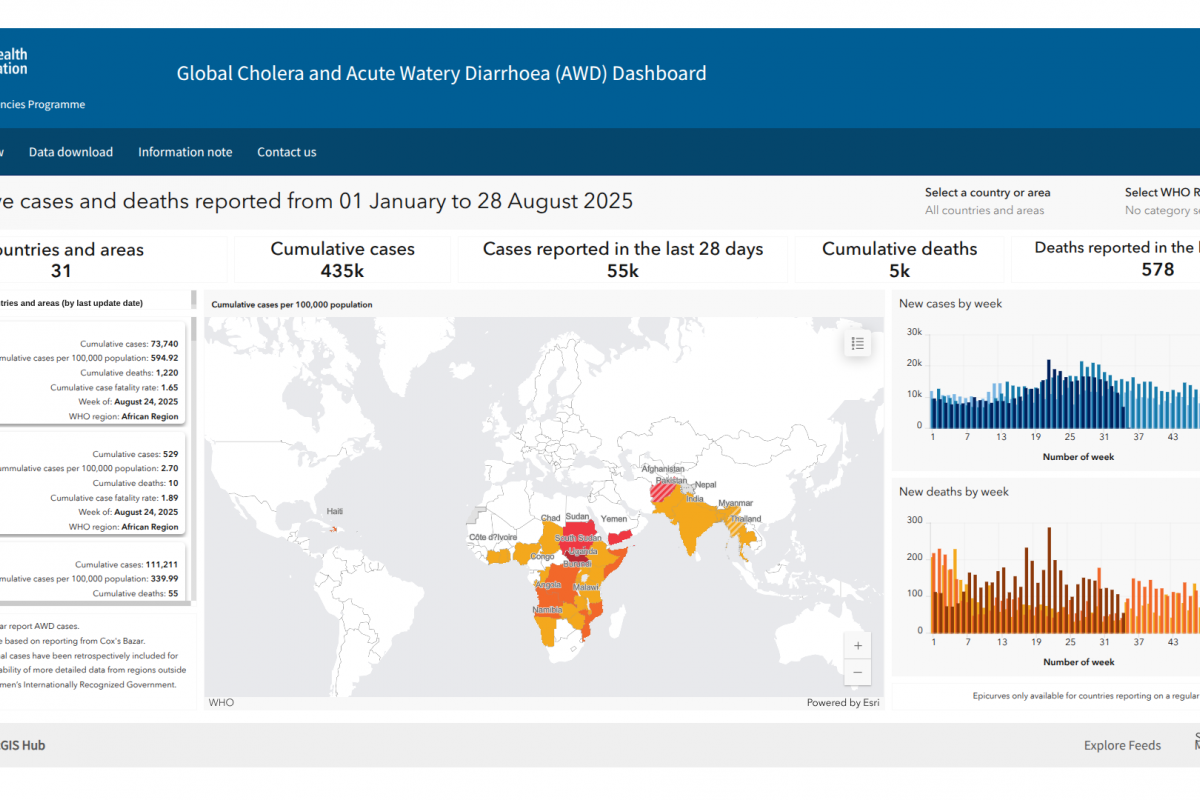Image resolution: width=1200 pixels, height=800 pixels.
Task: Zoom in on the map with plus
Action: click(857, 645)
